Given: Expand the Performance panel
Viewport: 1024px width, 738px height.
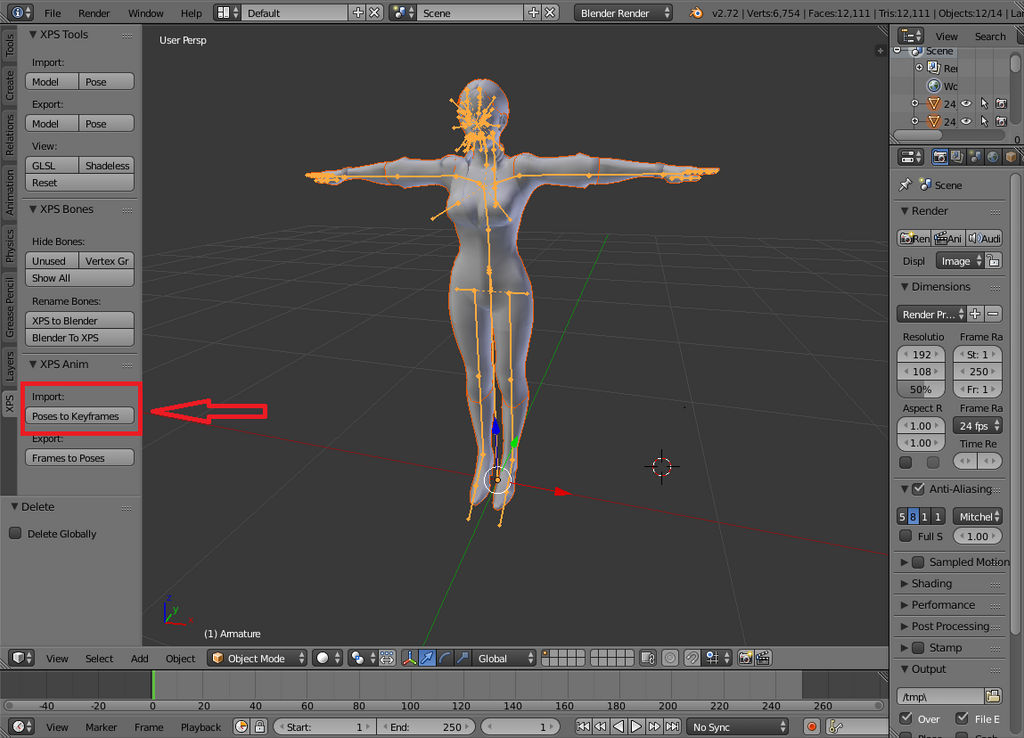Looking at the screenshot, I should click(x=904, y=605).
